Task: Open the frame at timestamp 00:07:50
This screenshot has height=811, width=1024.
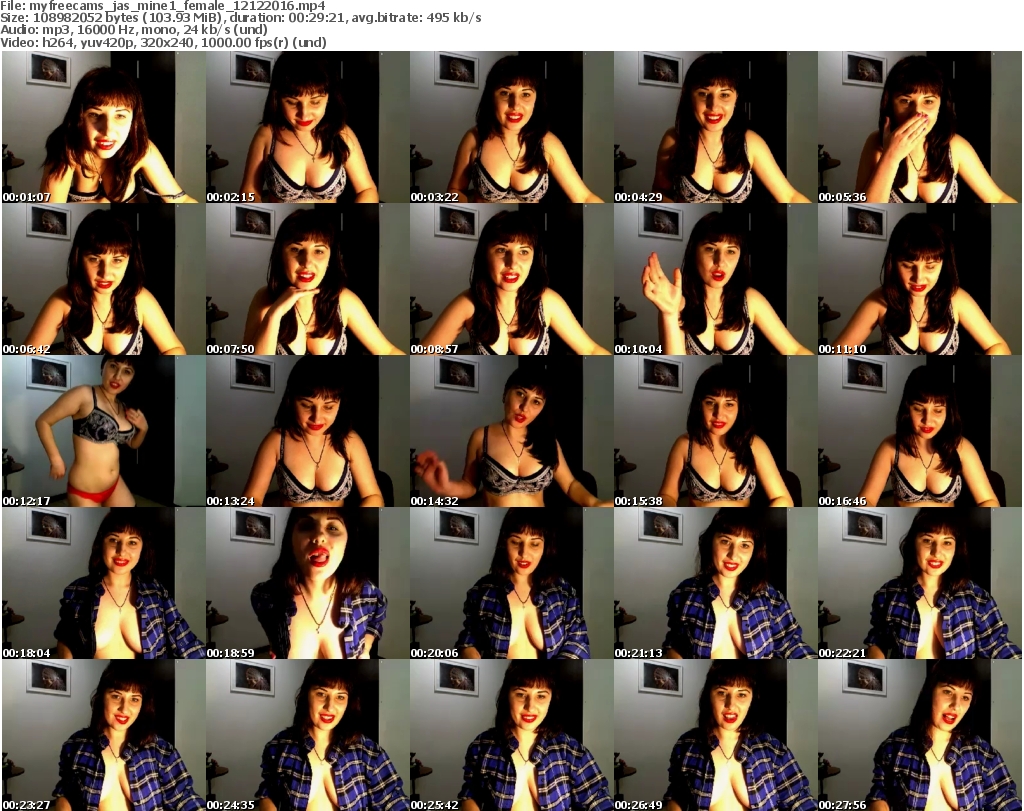Action: coord(308,279)
